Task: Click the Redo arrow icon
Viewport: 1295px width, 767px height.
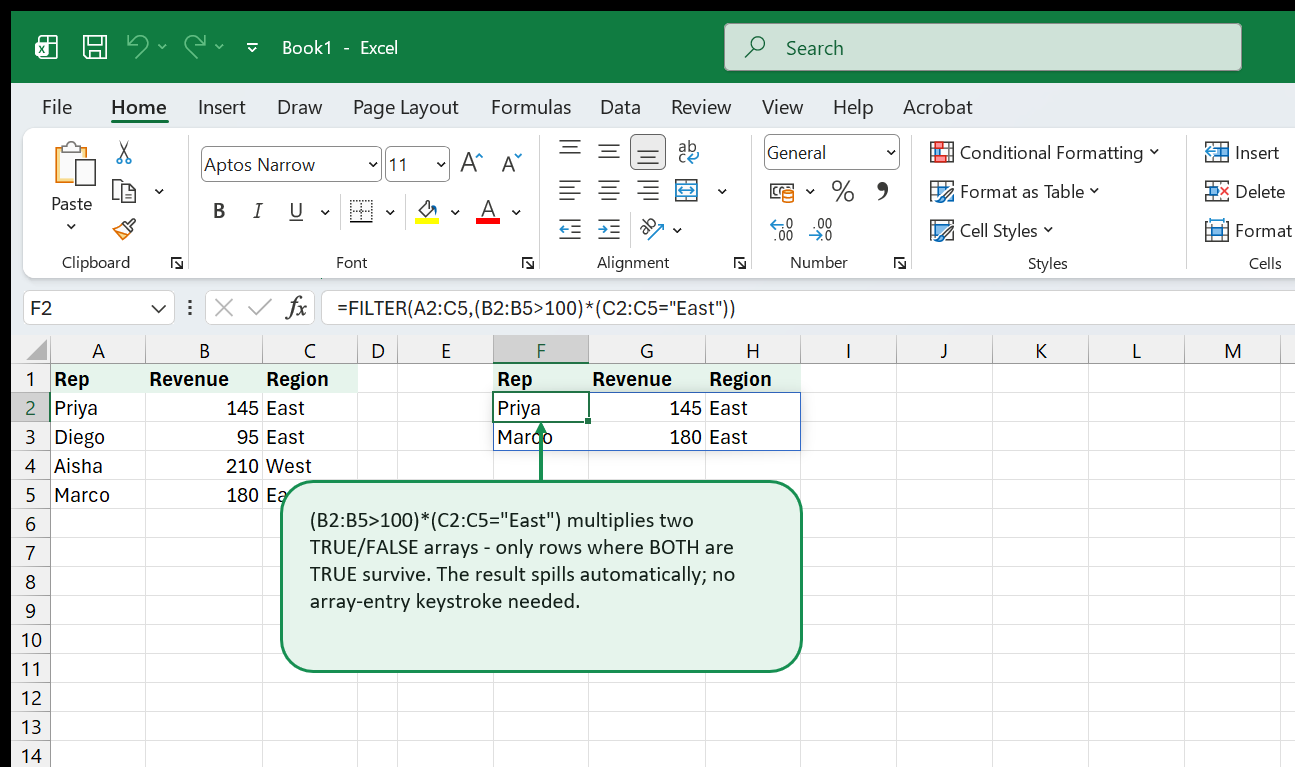Action: [195, 46]
